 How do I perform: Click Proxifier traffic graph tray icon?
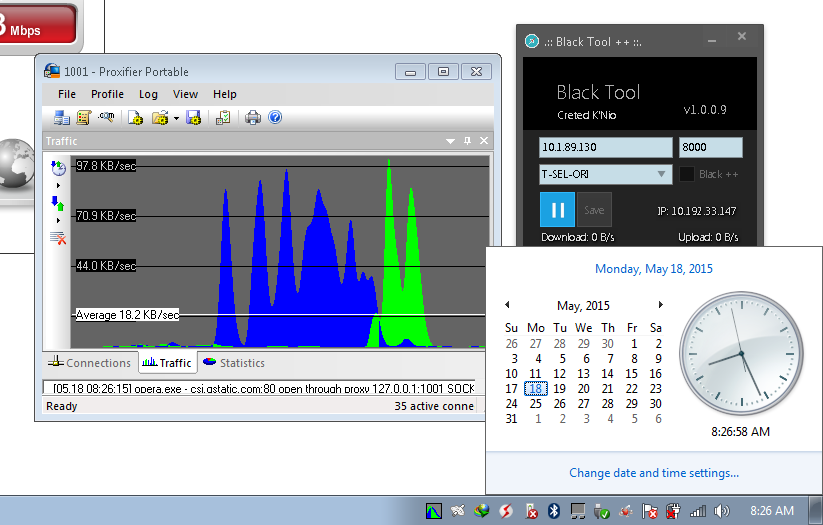tap(434, 511)
